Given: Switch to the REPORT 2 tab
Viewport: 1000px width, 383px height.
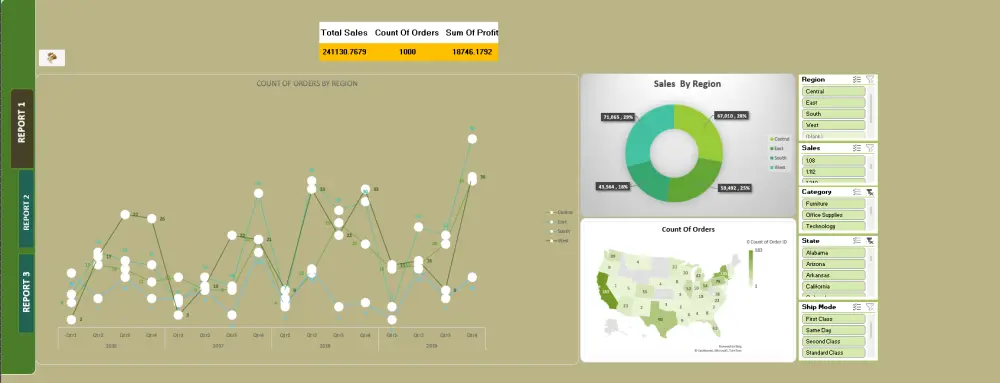Looking at the screenshot, I should [26, 208].
